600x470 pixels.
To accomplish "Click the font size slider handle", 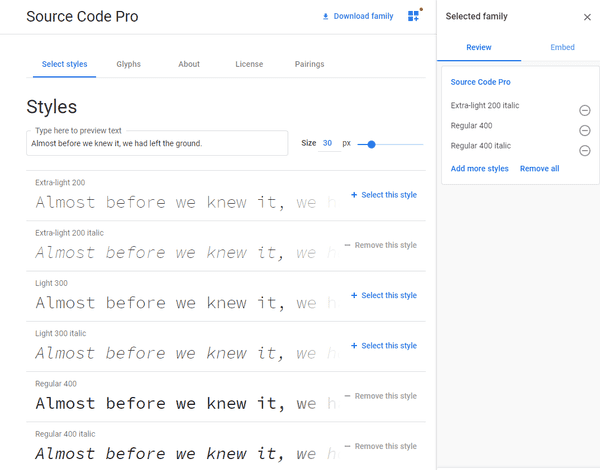I will (371, 144).
